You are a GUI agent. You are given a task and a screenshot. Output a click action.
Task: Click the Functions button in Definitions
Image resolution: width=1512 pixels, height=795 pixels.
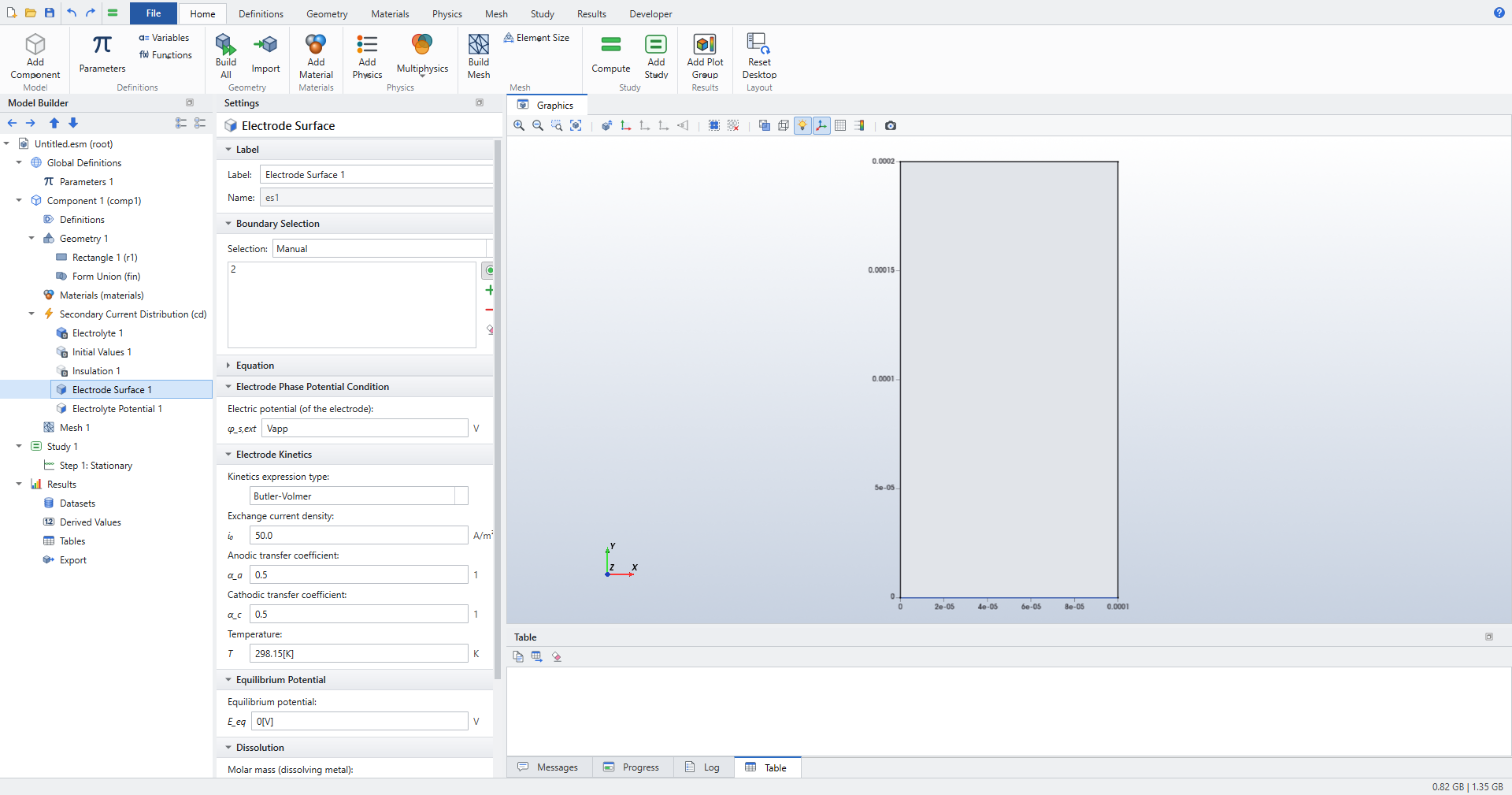click(165, 55)
